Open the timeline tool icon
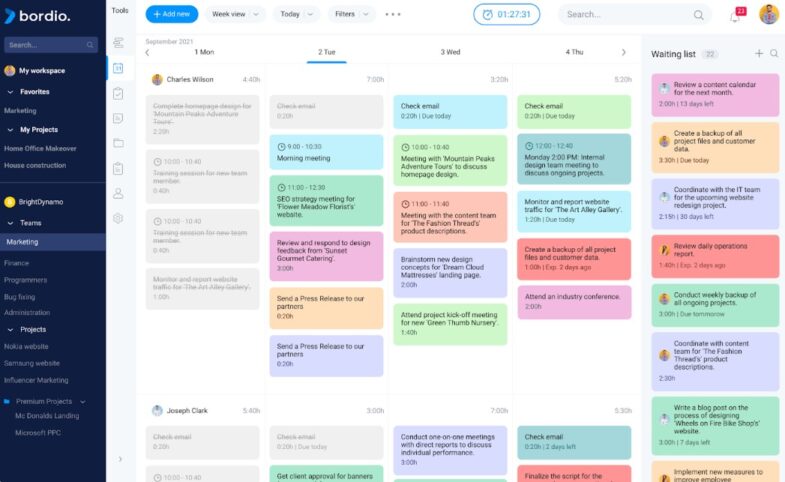 118,43
